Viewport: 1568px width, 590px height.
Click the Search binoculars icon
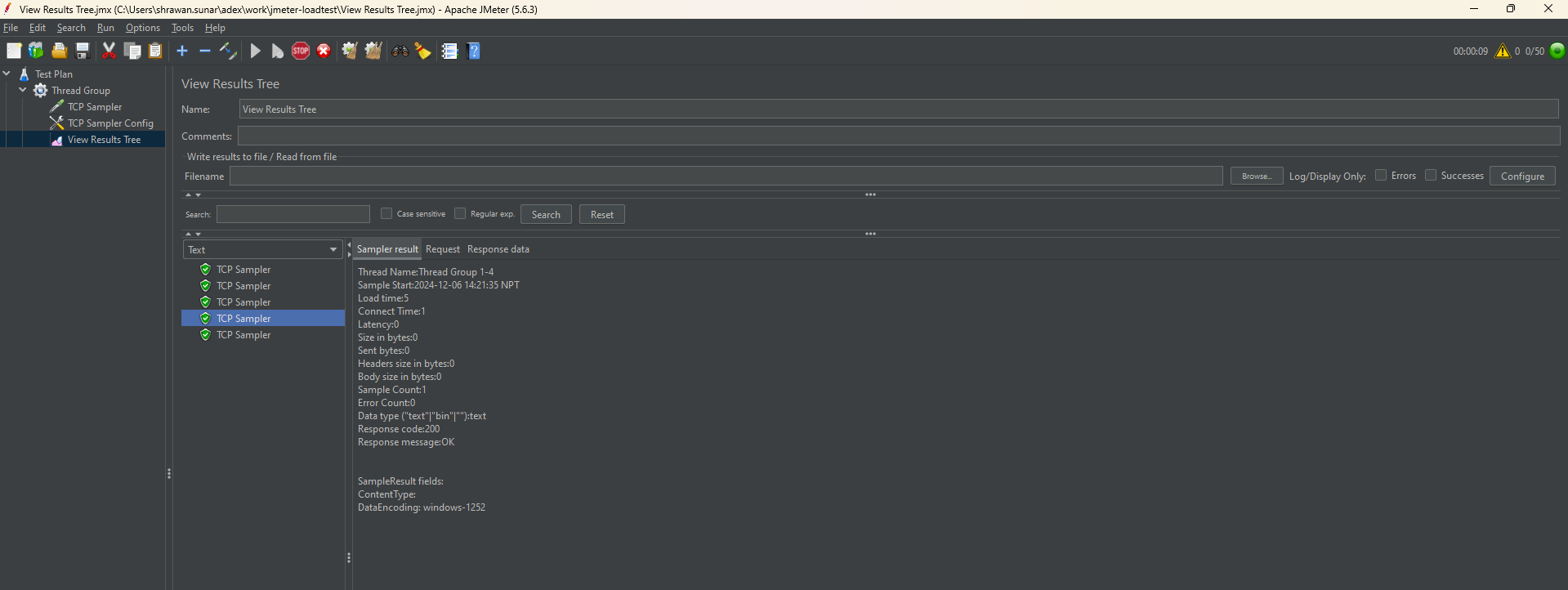coord(400,51)
